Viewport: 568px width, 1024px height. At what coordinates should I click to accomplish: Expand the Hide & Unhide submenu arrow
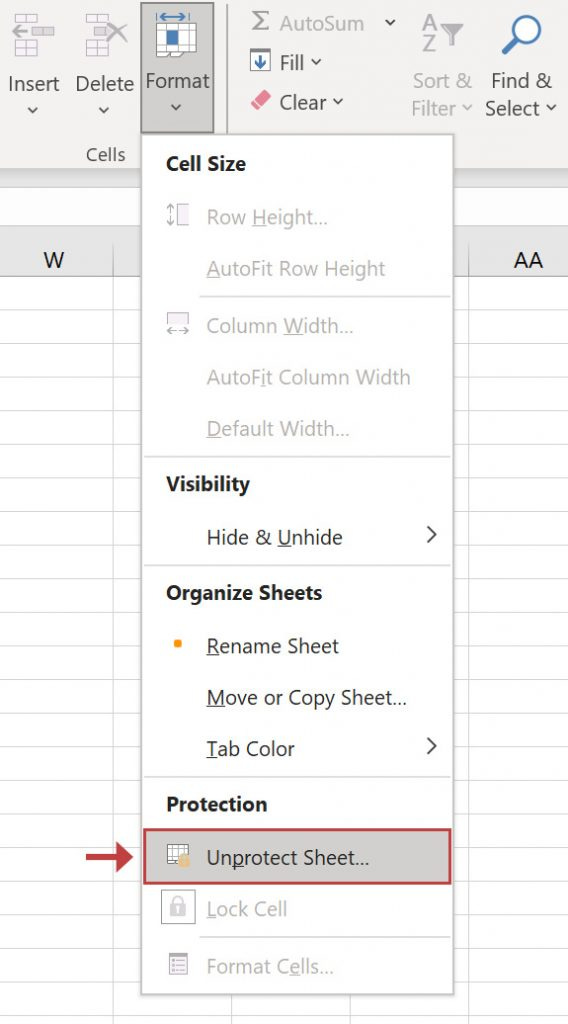[431, 536]
